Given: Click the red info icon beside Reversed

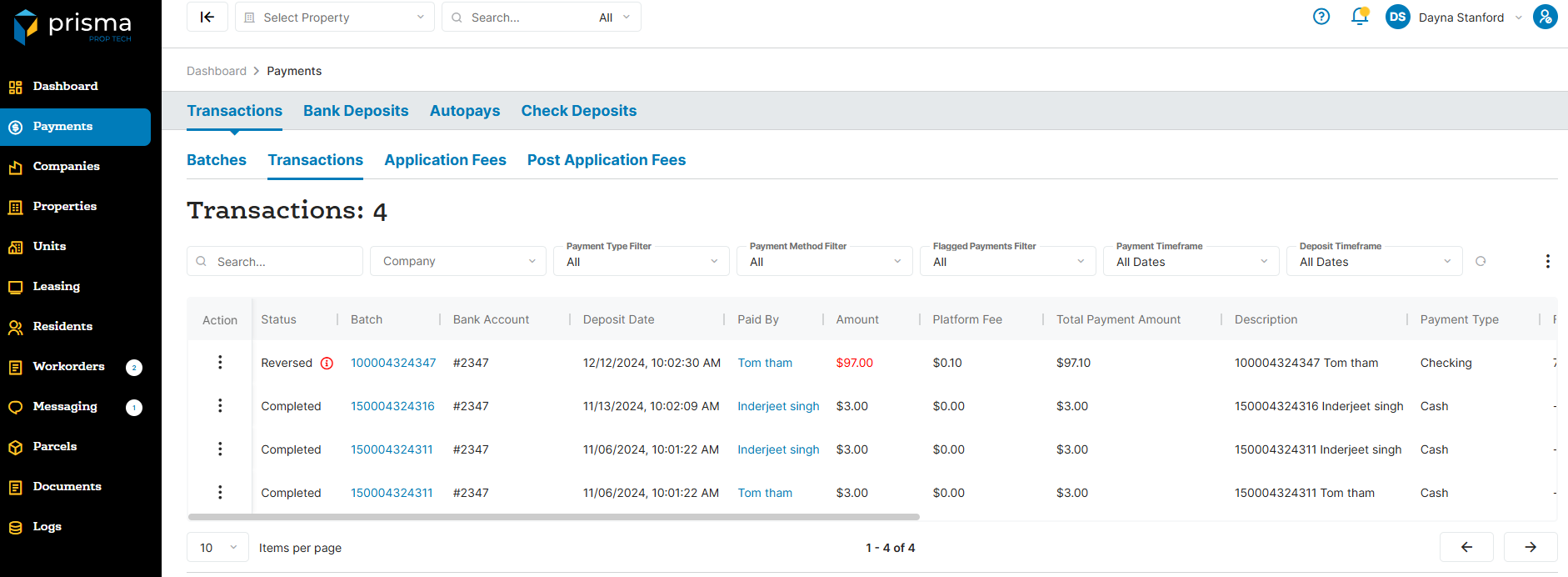Looking at the screenshot, I should [327, 364].
